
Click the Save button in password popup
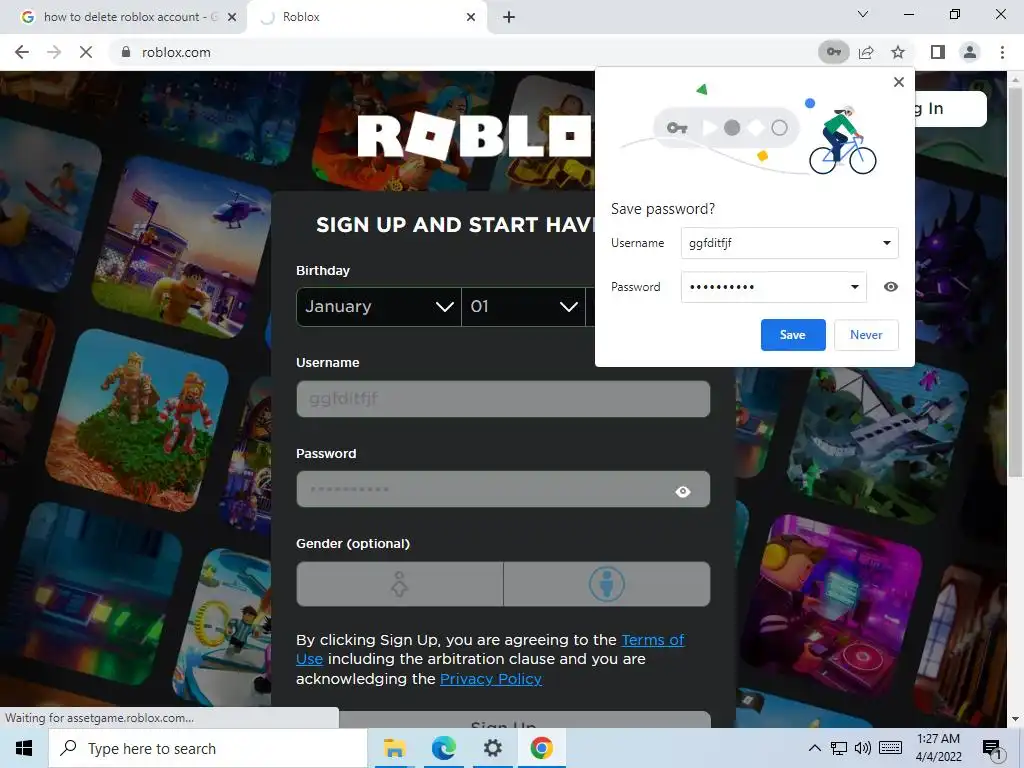pyautogui.click(x=793, y=335)
